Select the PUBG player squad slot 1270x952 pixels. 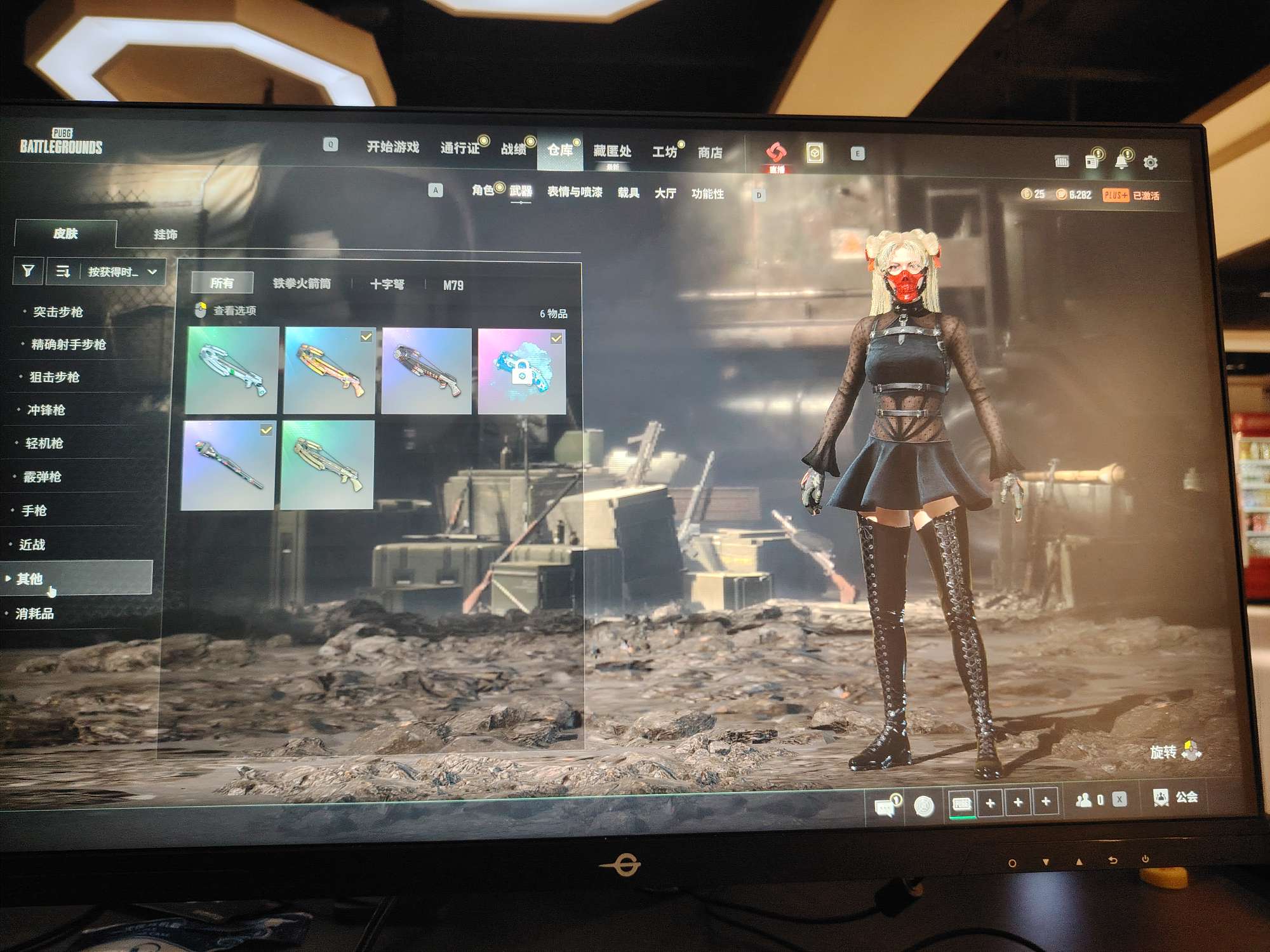point(961,803)
